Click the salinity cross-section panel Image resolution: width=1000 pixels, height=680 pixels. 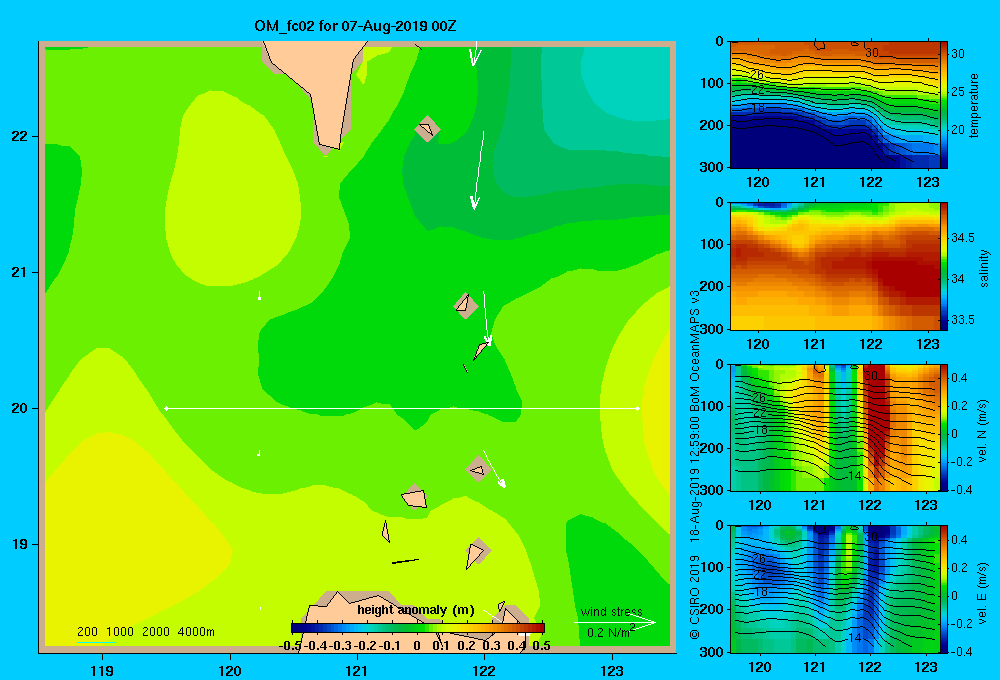pos(835,266)
